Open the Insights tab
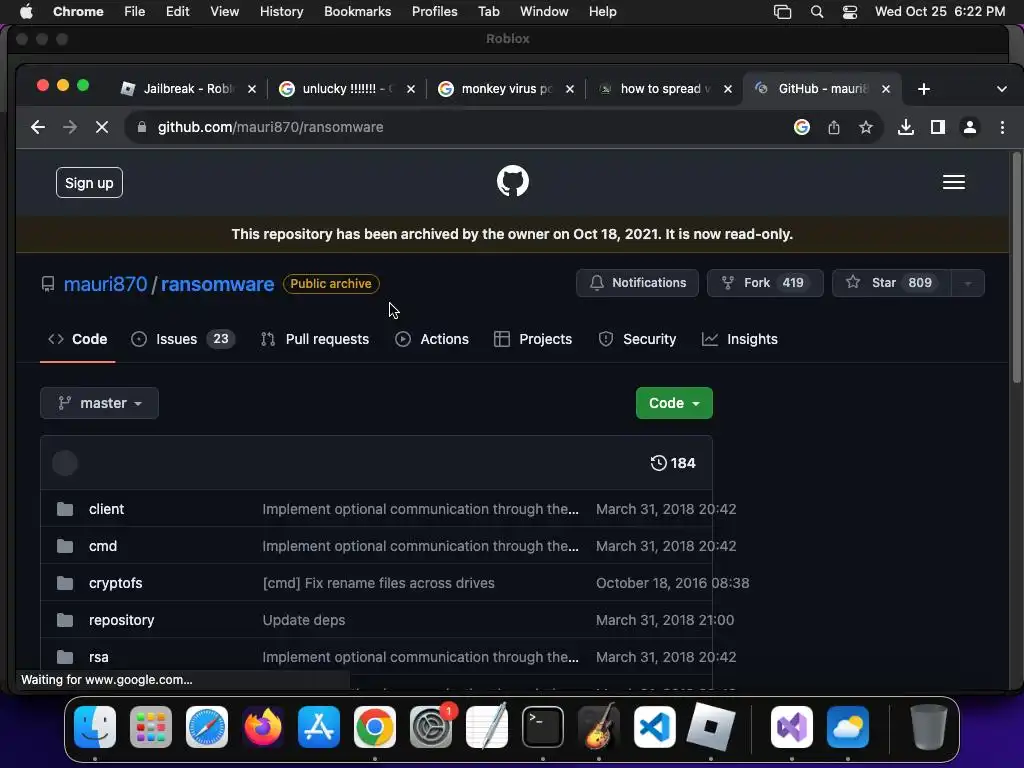 (x=739, y=339)
